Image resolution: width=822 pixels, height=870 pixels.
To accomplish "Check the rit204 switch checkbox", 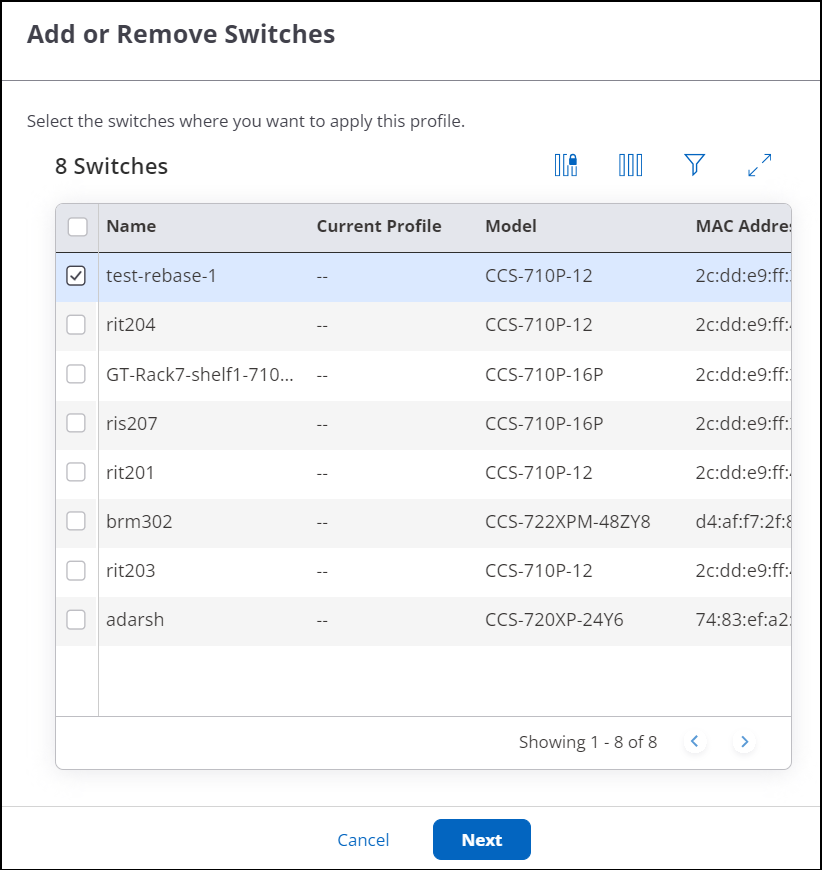I will click(x=76, y=325).
